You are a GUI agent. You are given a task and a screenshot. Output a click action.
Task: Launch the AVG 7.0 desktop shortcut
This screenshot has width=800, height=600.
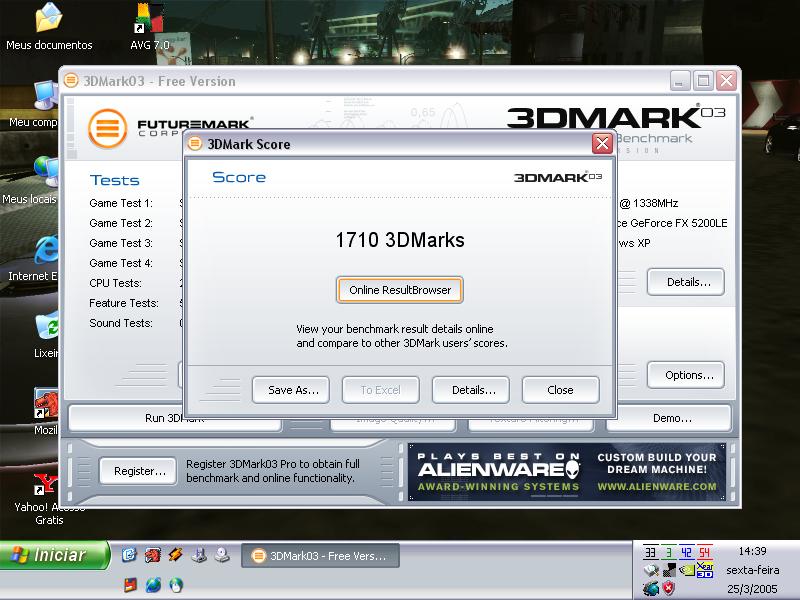click(x=149, y=27)
